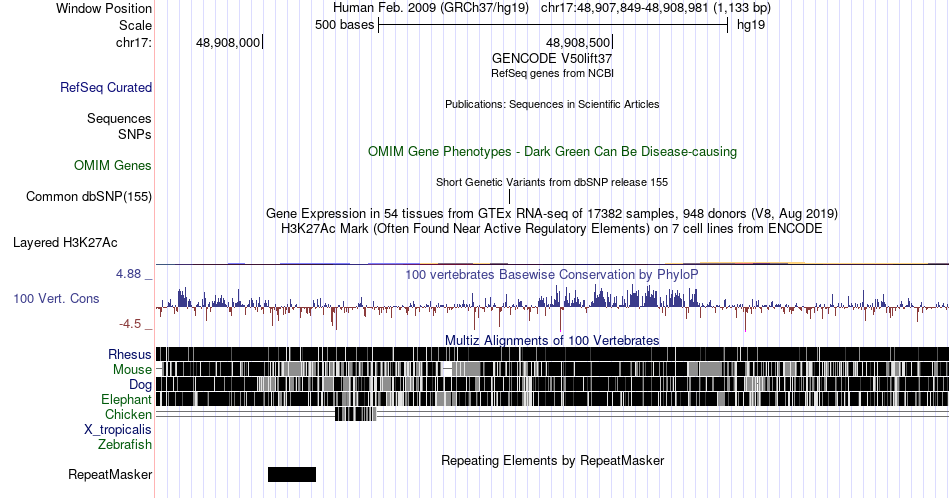Click the H3K27Ac Mark ENCODE title

point(552,228)
